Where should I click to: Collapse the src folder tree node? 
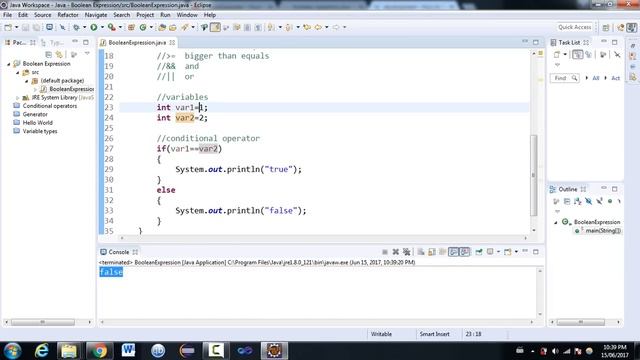coord(18,73)
